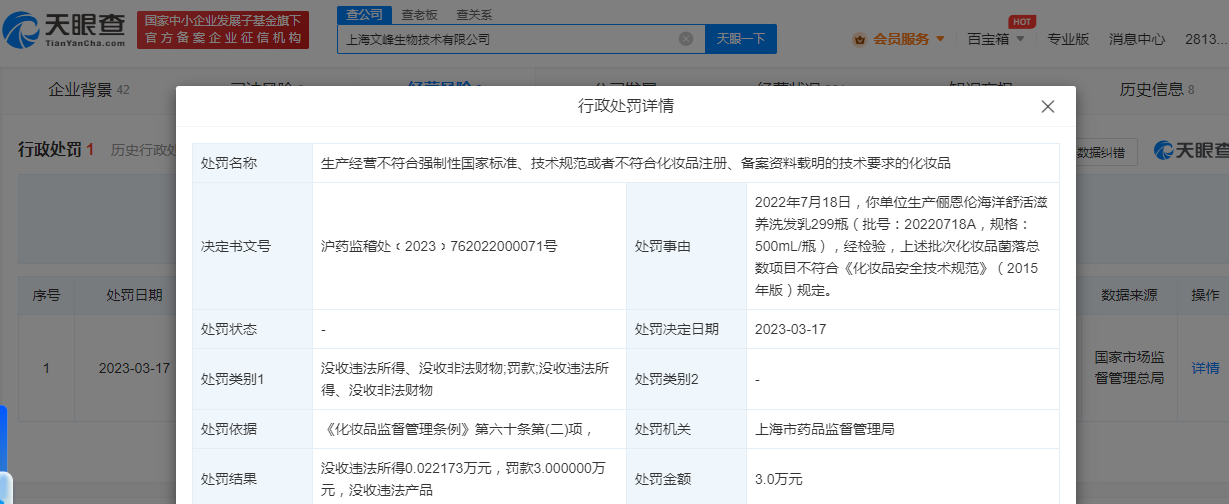This screenshot has height=504, width=1229.
Task: Switch to 历史信息 tab
Action: pyautogui.click(x=1157, y=90)
